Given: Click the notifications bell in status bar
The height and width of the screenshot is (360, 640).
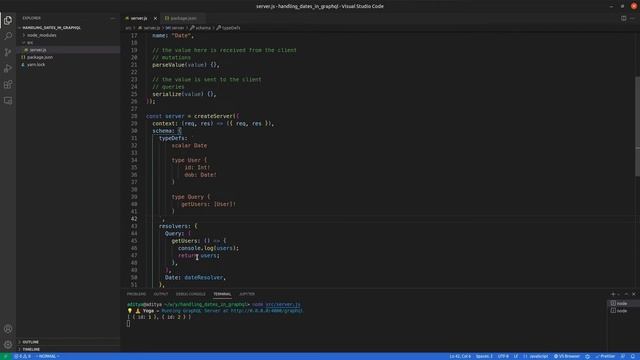Looking at the screenshot, I should click(x=633, y=356).
